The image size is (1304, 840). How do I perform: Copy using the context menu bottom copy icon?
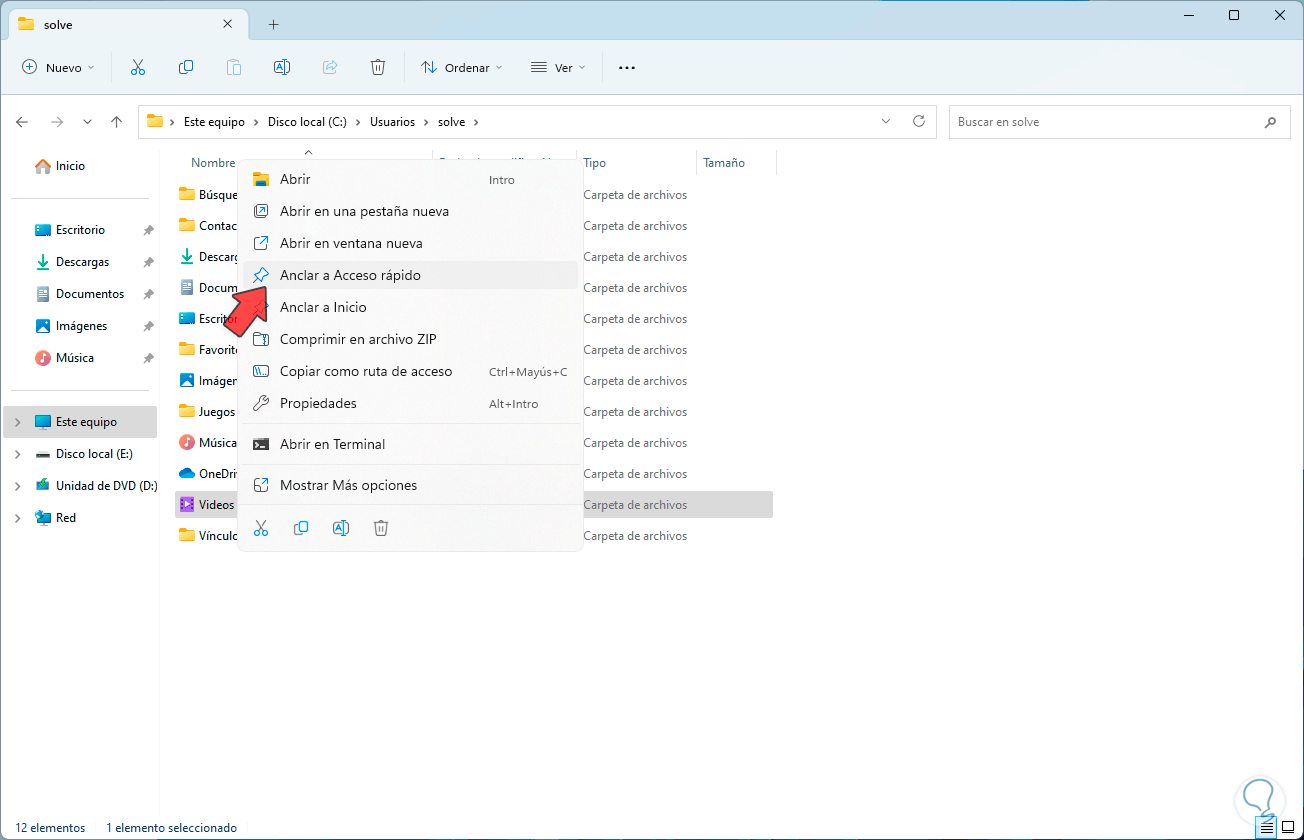click(x=301, y=528)
